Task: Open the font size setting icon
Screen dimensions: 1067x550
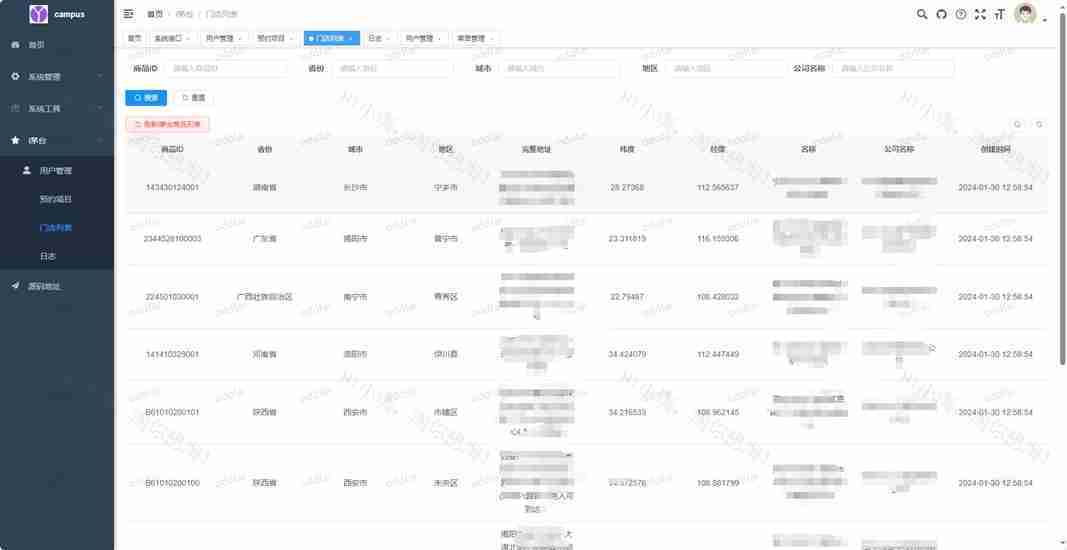Action: tap(999, 14)
